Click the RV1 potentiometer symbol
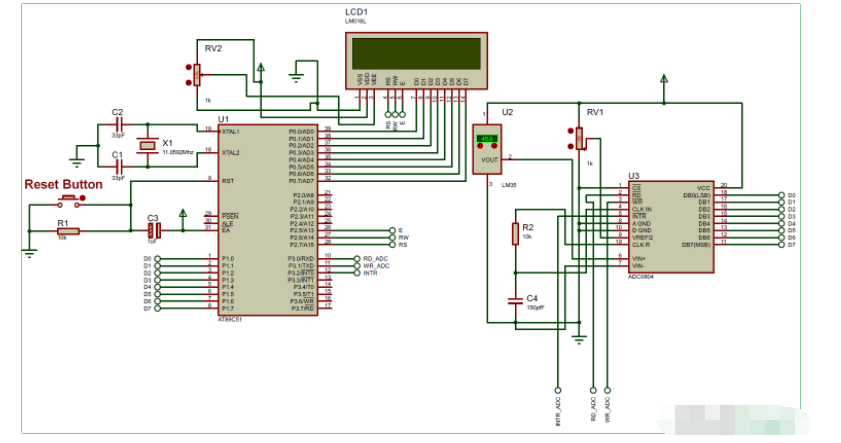Image resolution: width=841 pixels, height=443 pixels. tap(579, 138)
